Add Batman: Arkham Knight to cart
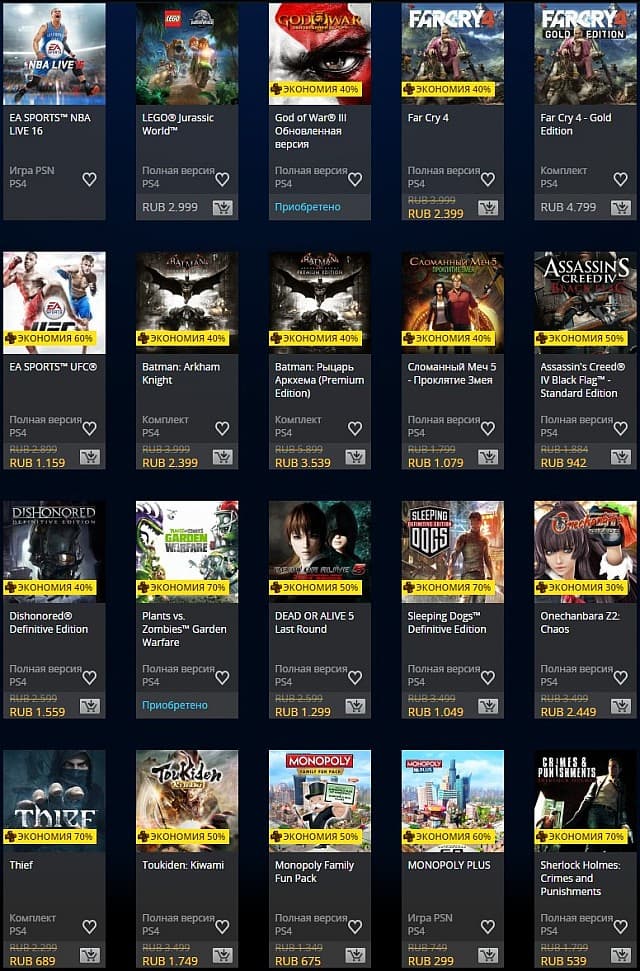640x971 pixels. (x=222, y=458)
